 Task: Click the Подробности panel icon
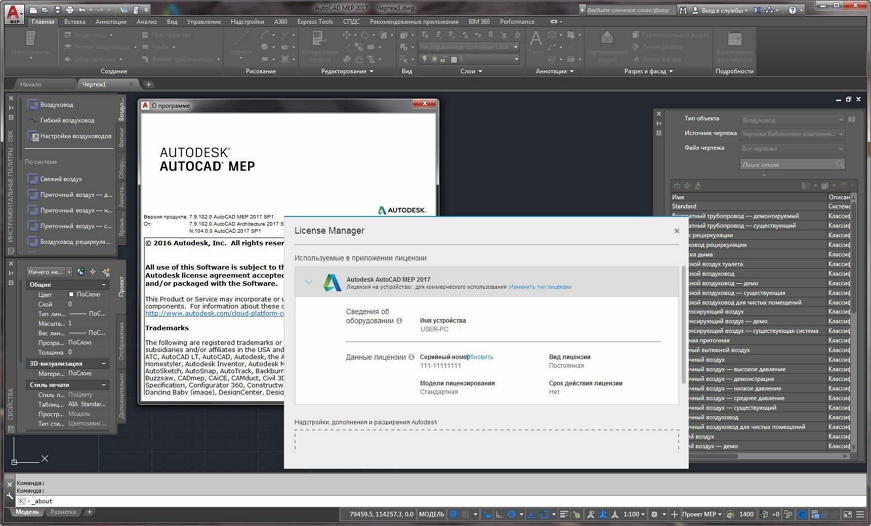(x=734, y=39)
